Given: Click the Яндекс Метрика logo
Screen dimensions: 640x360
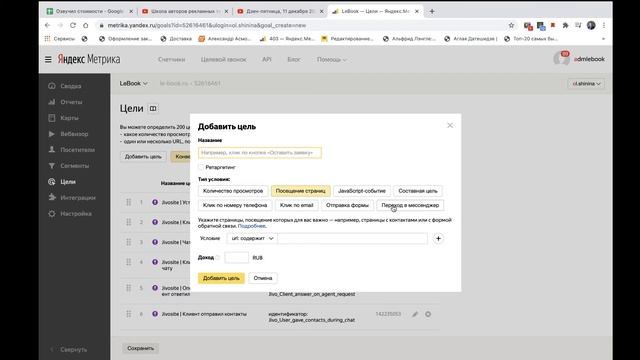Looking at the screenshot, I should (89, 59).
